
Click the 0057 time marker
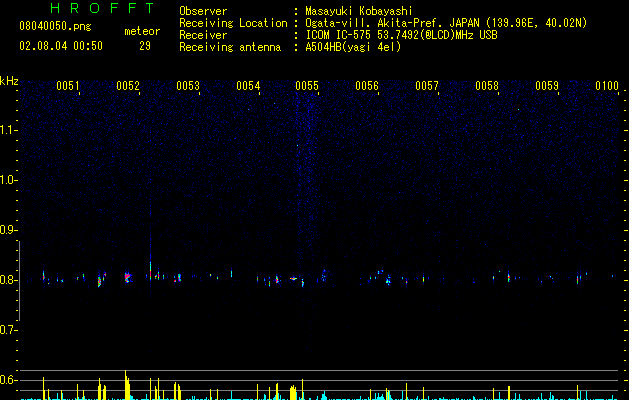[x=427, y=86]
